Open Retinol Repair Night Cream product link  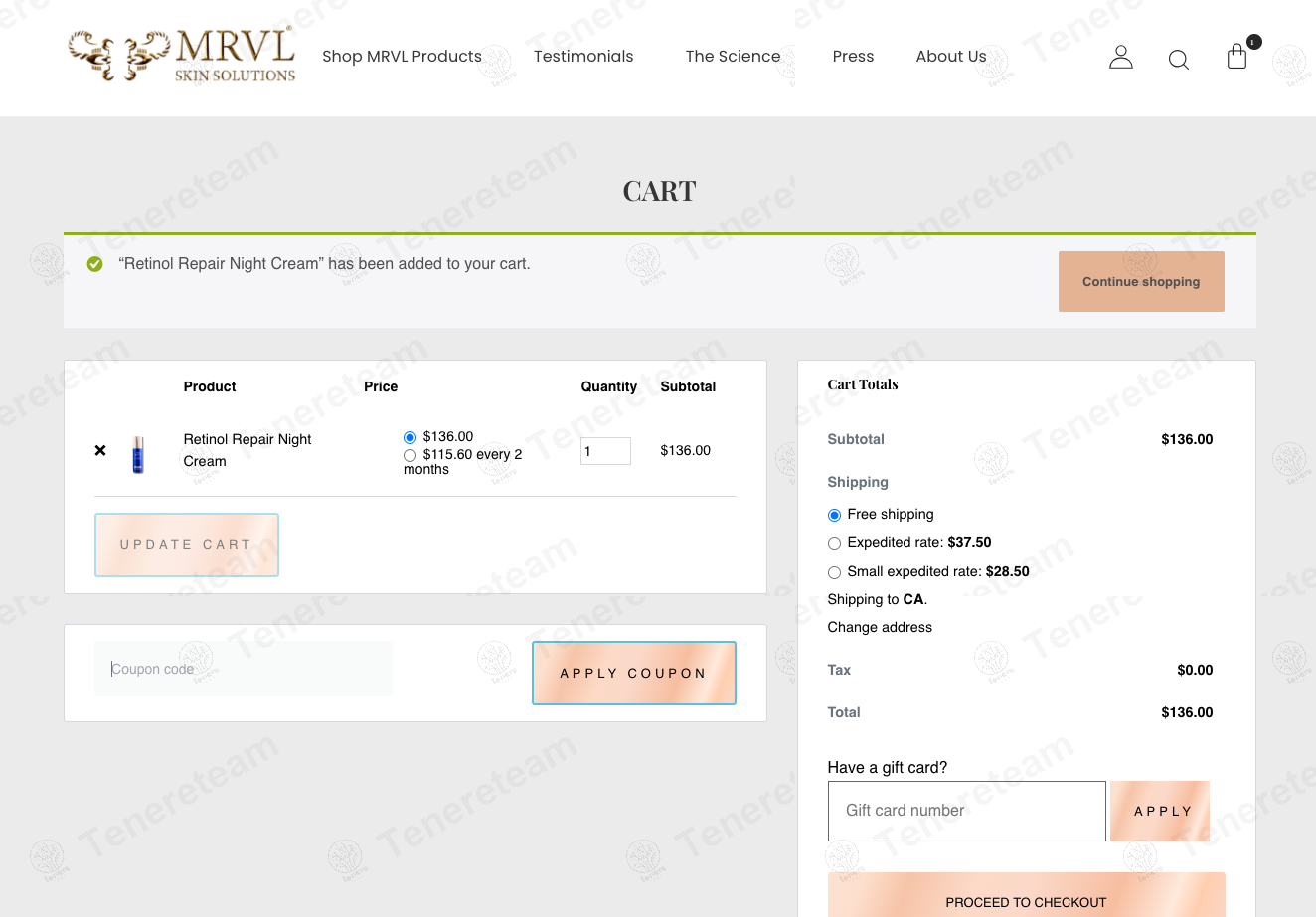[247, 450]
